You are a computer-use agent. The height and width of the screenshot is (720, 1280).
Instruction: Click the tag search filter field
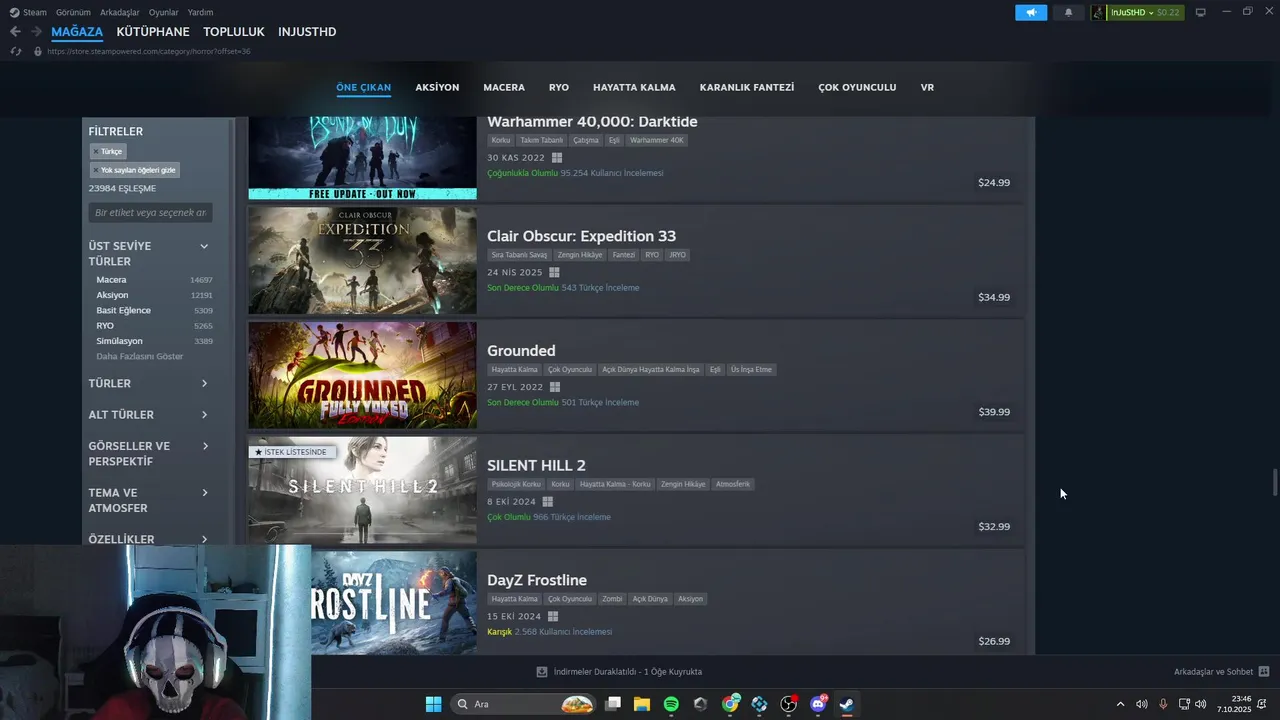pos(150,212)
